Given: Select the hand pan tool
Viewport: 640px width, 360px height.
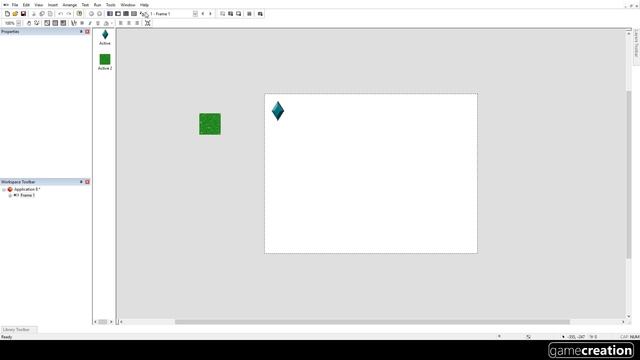Looking at the screenshot, I should tap(29, 23).
